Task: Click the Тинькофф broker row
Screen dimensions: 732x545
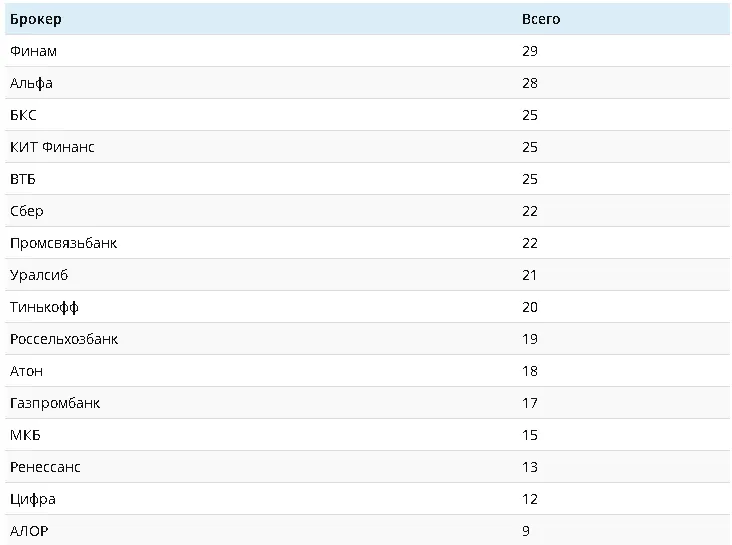Action: pyautogui.click(x=44, y=307)
